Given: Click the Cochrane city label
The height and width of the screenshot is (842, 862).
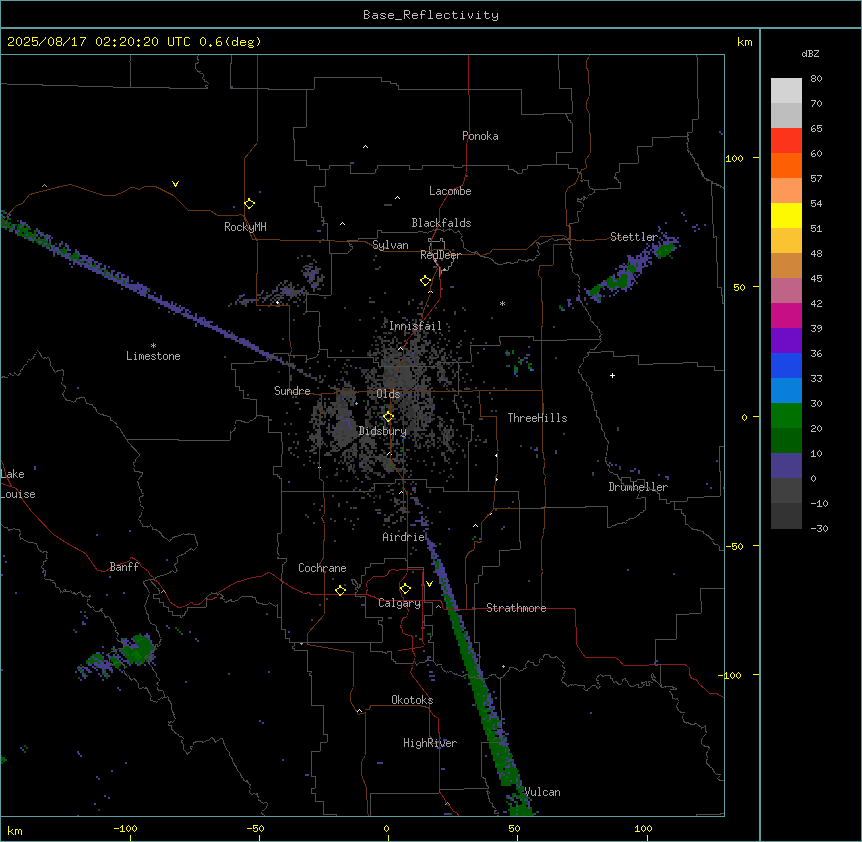Looking at the screenshot, I should pos(322,568).
